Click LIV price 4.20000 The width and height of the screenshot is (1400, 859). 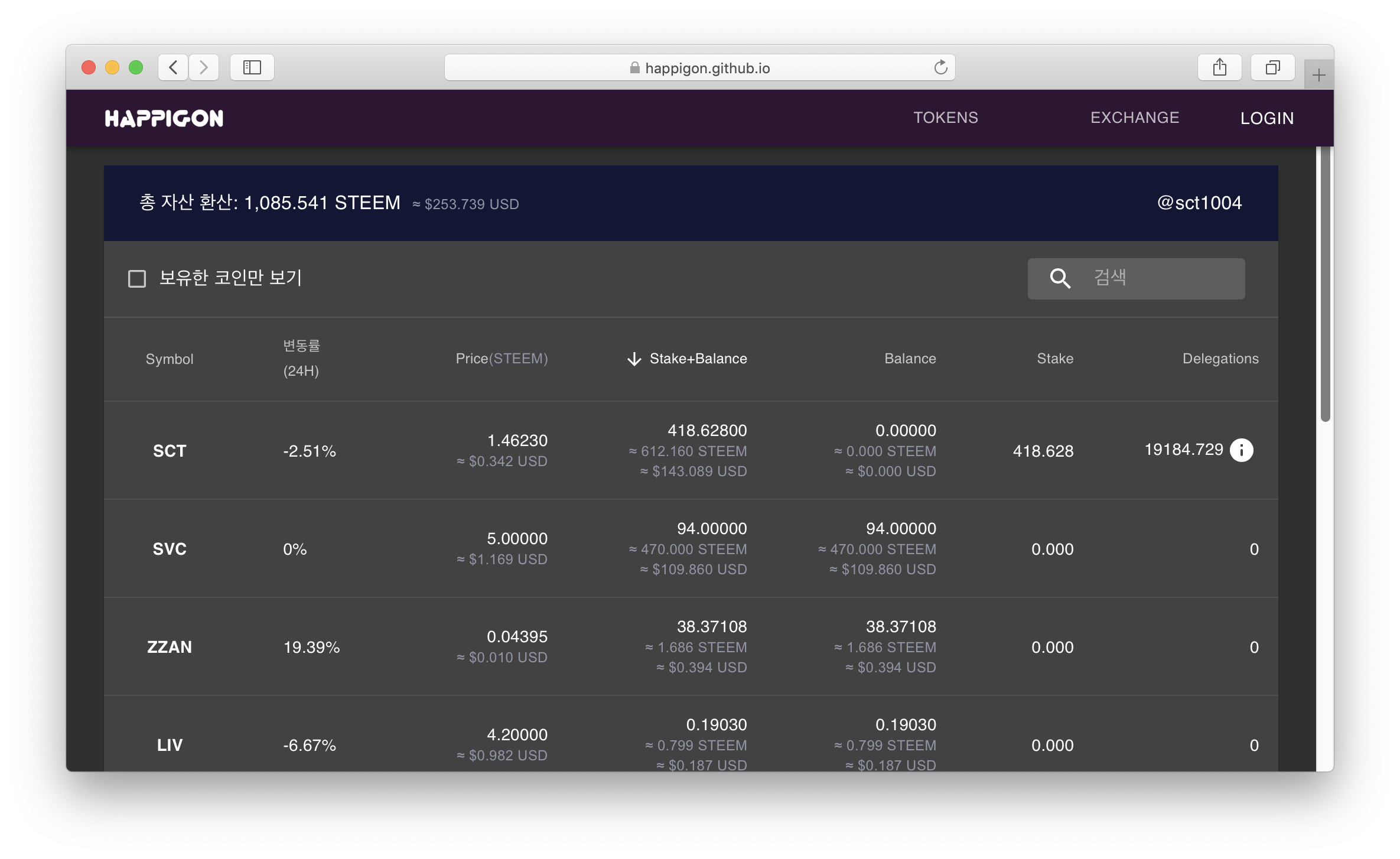click(517, 734)
